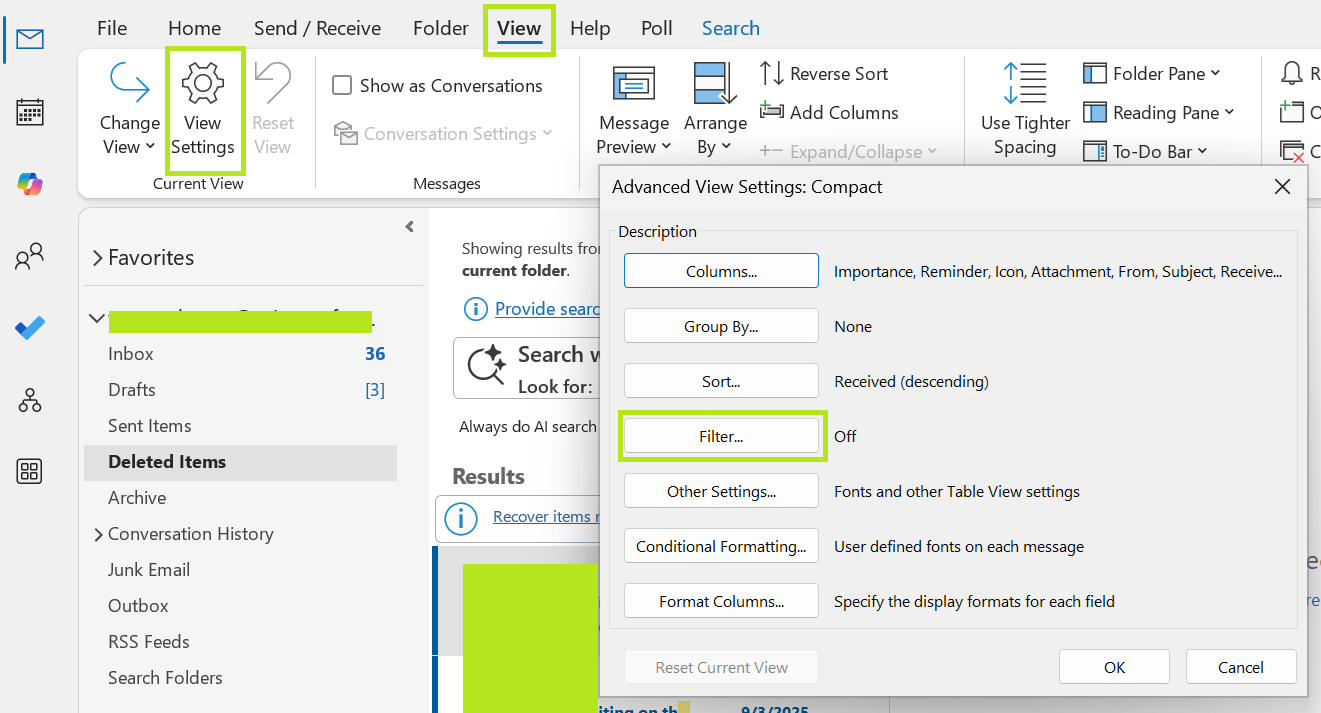Screen dimensions: 1321x713
Task: Open the To Do checkmark icon
Action: (30, 328)
